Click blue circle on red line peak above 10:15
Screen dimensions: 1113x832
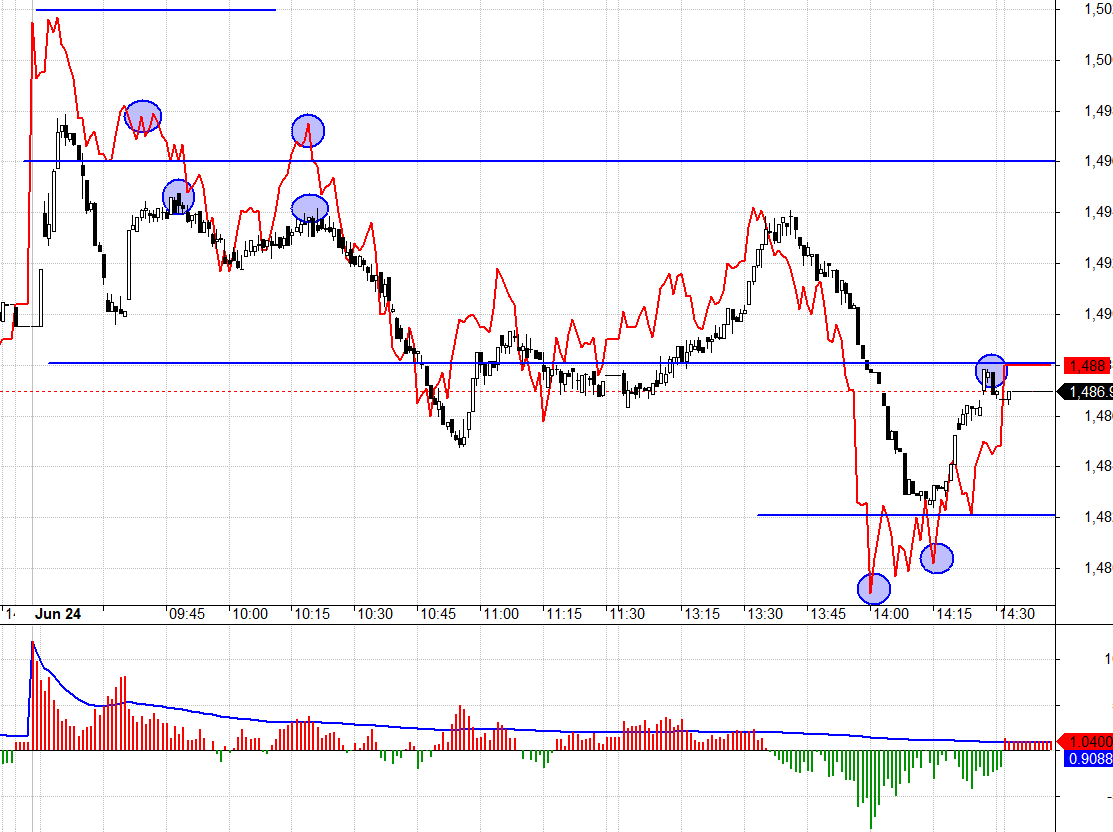(x=308, y=131)
